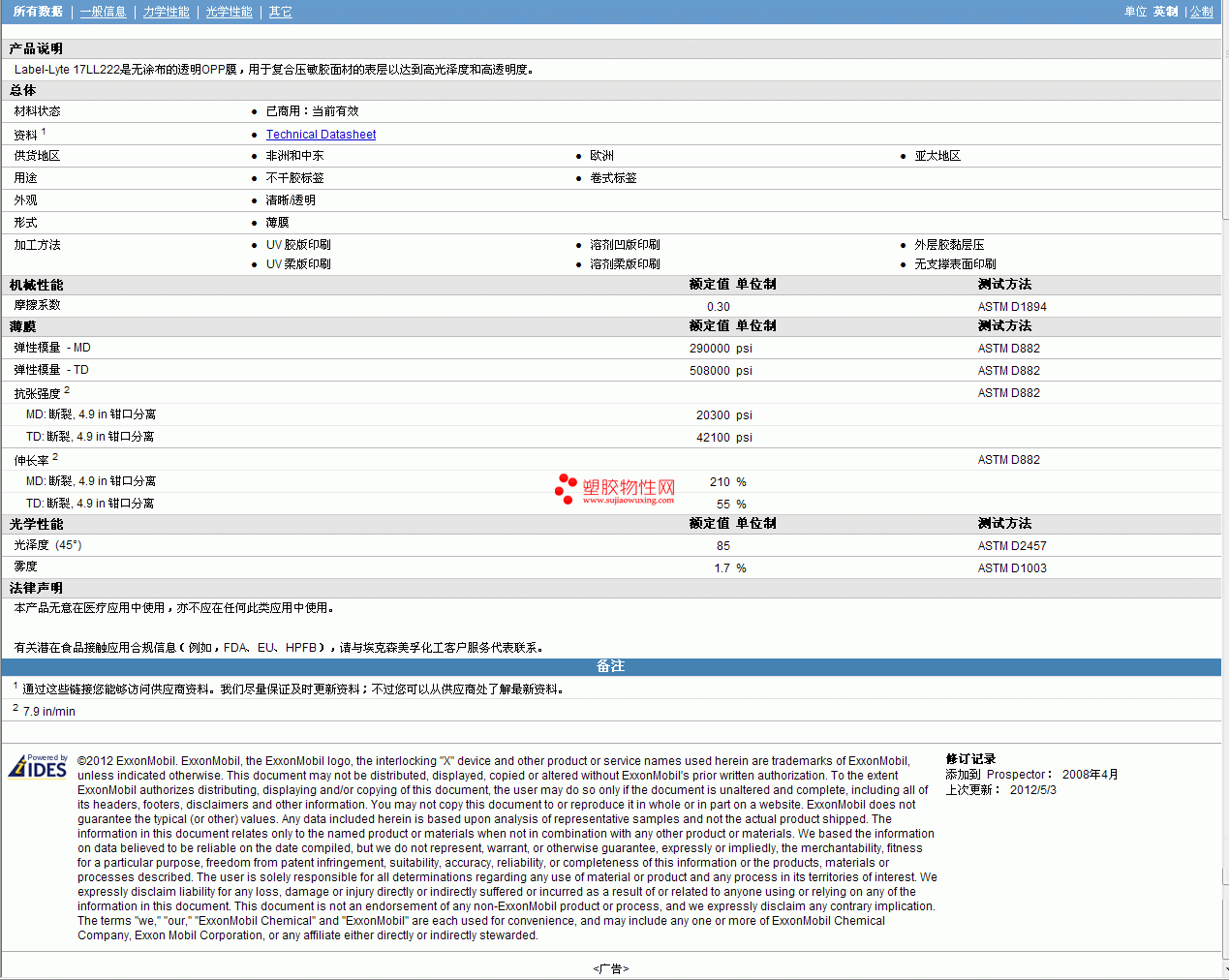Switch units to 公制
The width and height of the screenshot is (1229, 980).
click(x=1202, y=12)
